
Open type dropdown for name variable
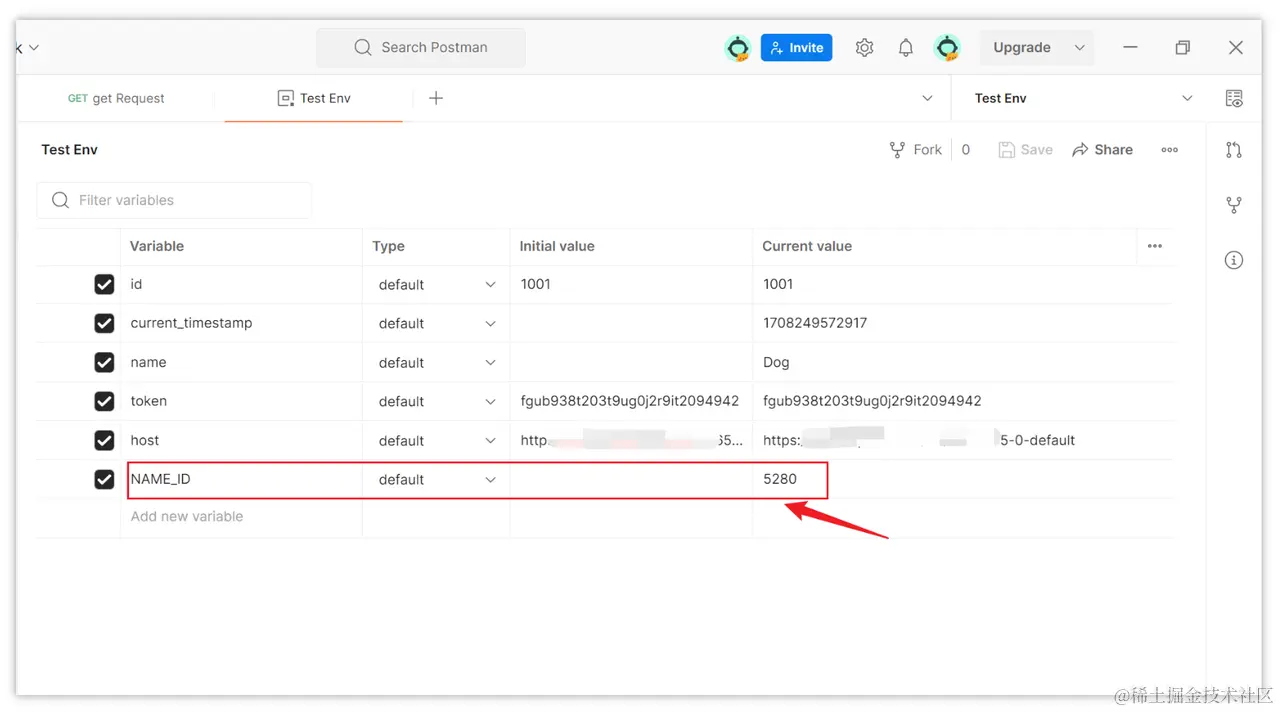(x=436, y=363)
